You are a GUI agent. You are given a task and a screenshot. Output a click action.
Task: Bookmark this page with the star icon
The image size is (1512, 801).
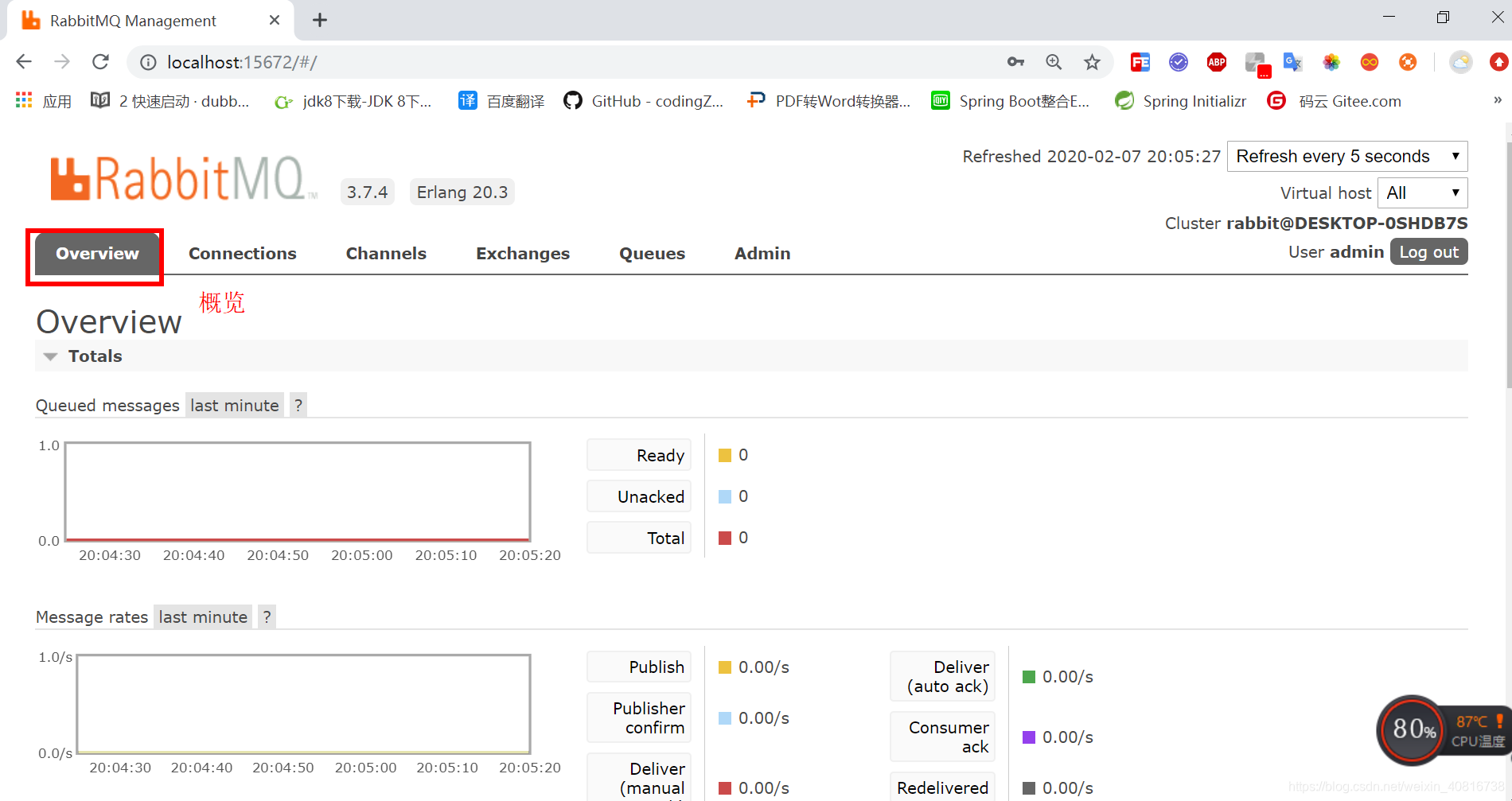pos(1092,62)
